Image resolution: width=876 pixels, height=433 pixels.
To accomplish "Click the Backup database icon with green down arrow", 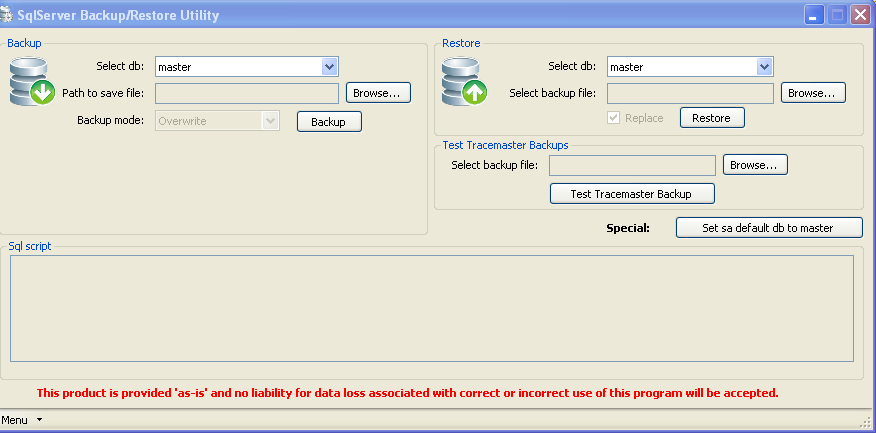I will pyautogui.click(x=32, y=82).
